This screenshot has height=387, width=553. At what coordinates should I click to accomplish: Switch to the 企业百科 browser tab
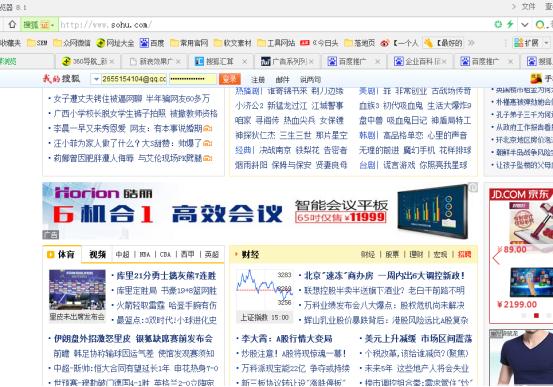point(421,61)
